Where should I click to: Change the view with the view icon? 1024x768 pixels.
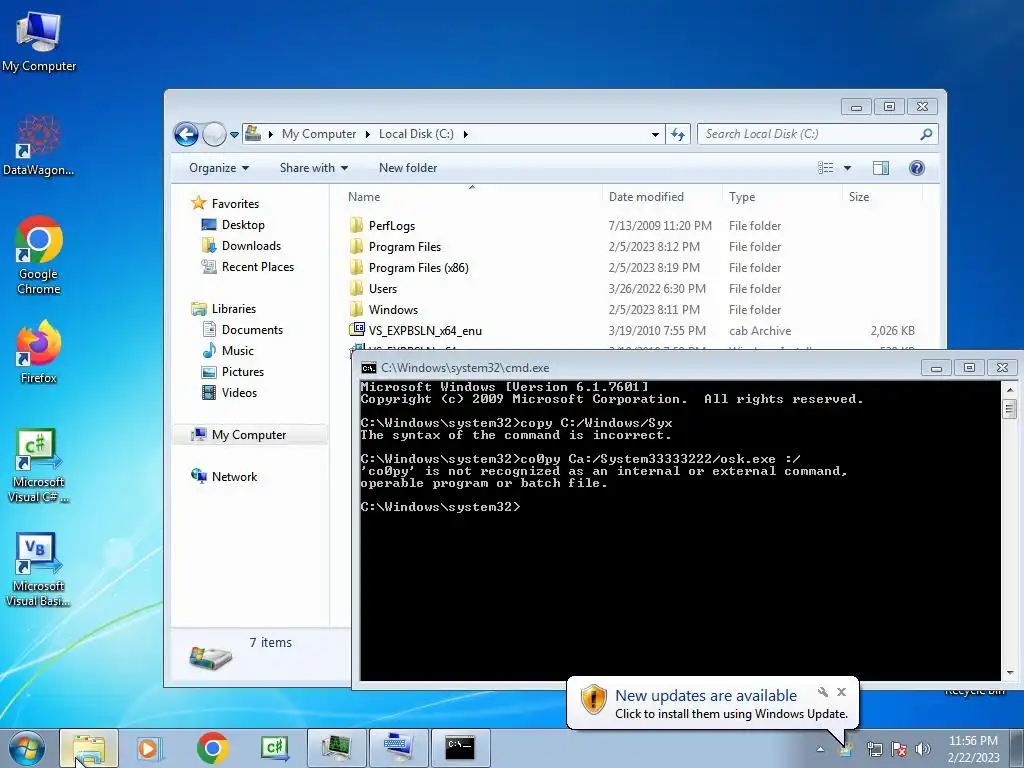825,168
